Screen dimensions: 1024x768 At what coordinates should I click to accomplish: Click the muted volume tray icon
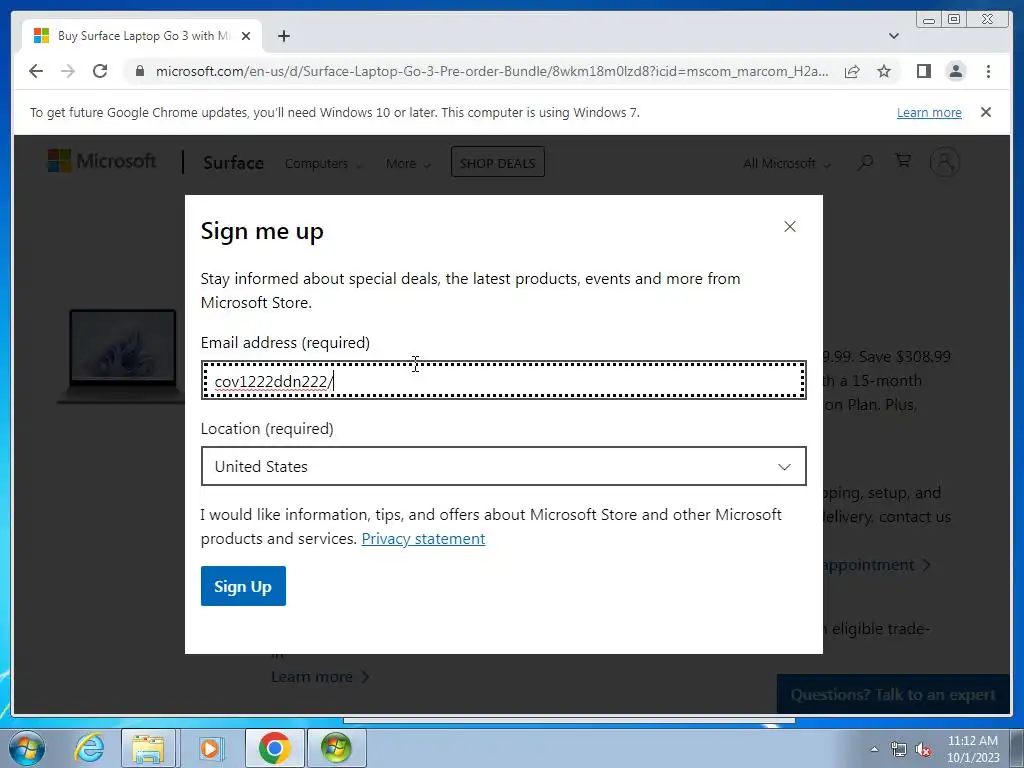point(923,749)
